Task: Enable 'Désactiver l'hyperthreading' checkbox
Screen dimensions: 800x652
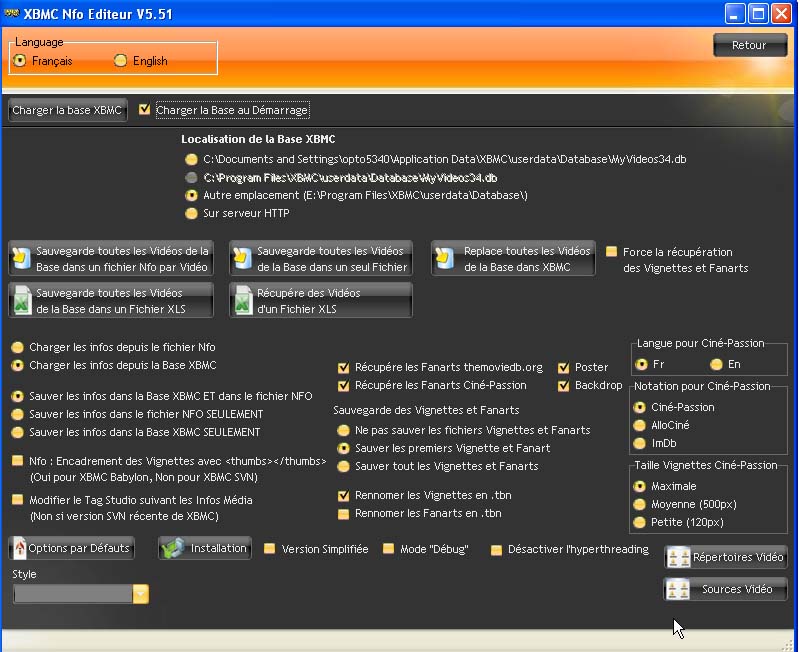Action: point(496,549)
